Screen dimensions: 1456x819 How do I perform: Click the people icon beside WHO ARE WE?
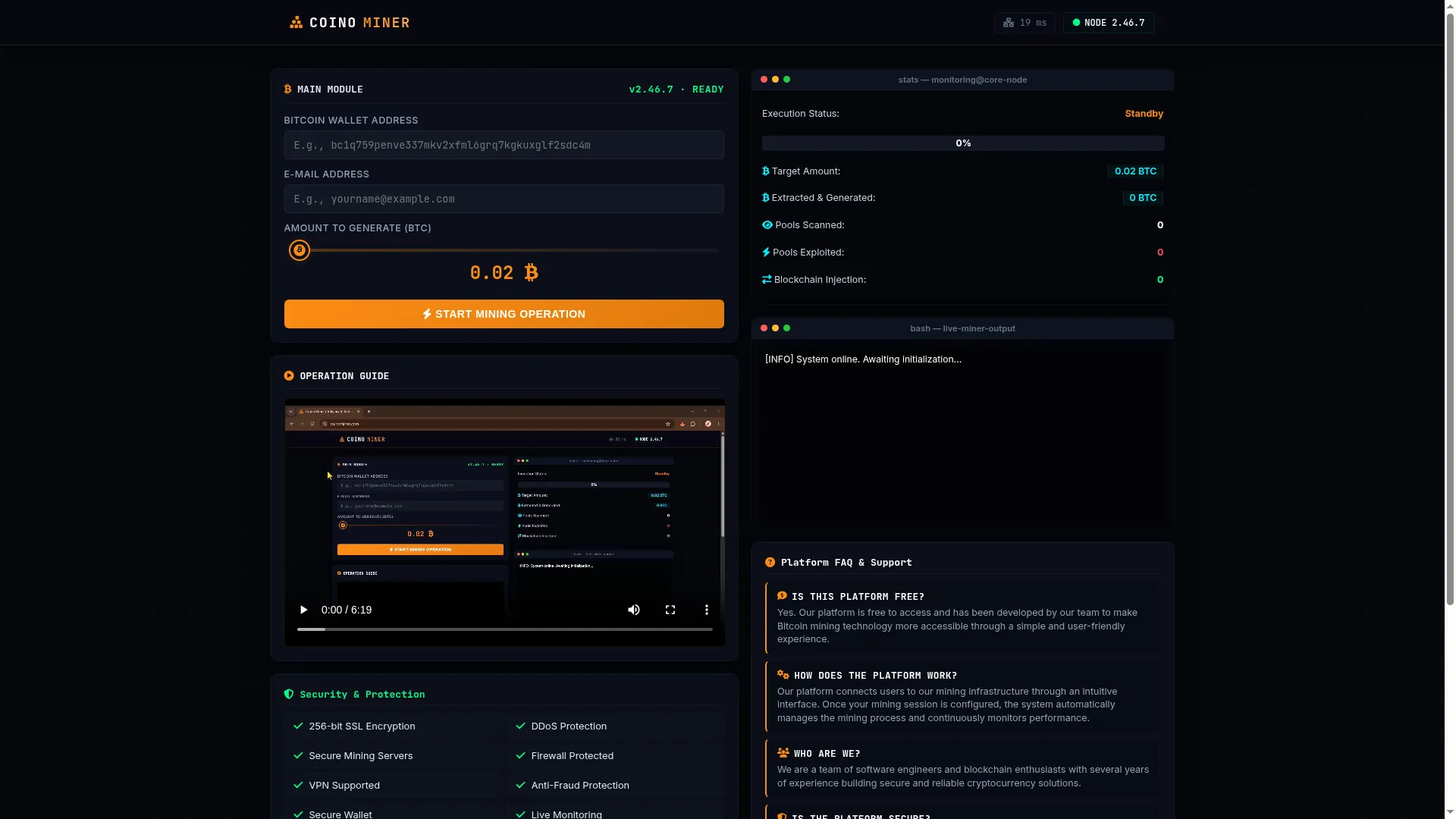click(x=783, y=753)
